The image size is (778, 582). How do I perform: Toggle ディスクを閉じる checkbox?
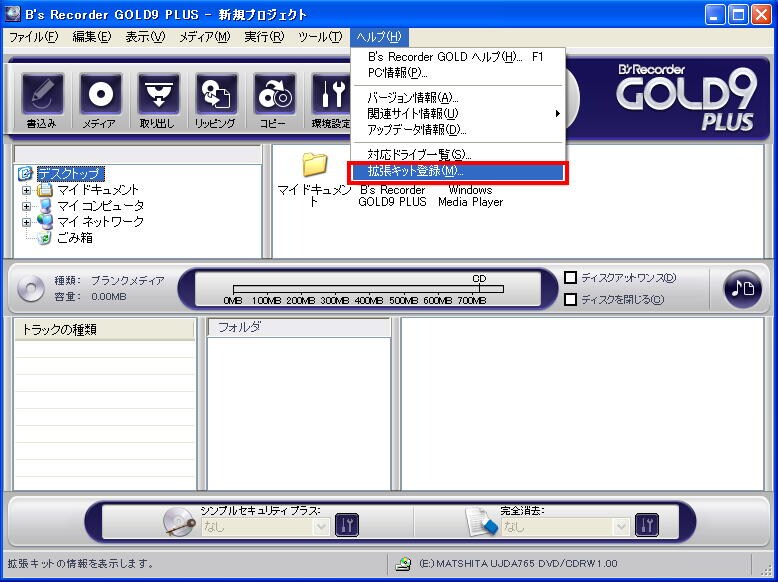tap(571, 299)
